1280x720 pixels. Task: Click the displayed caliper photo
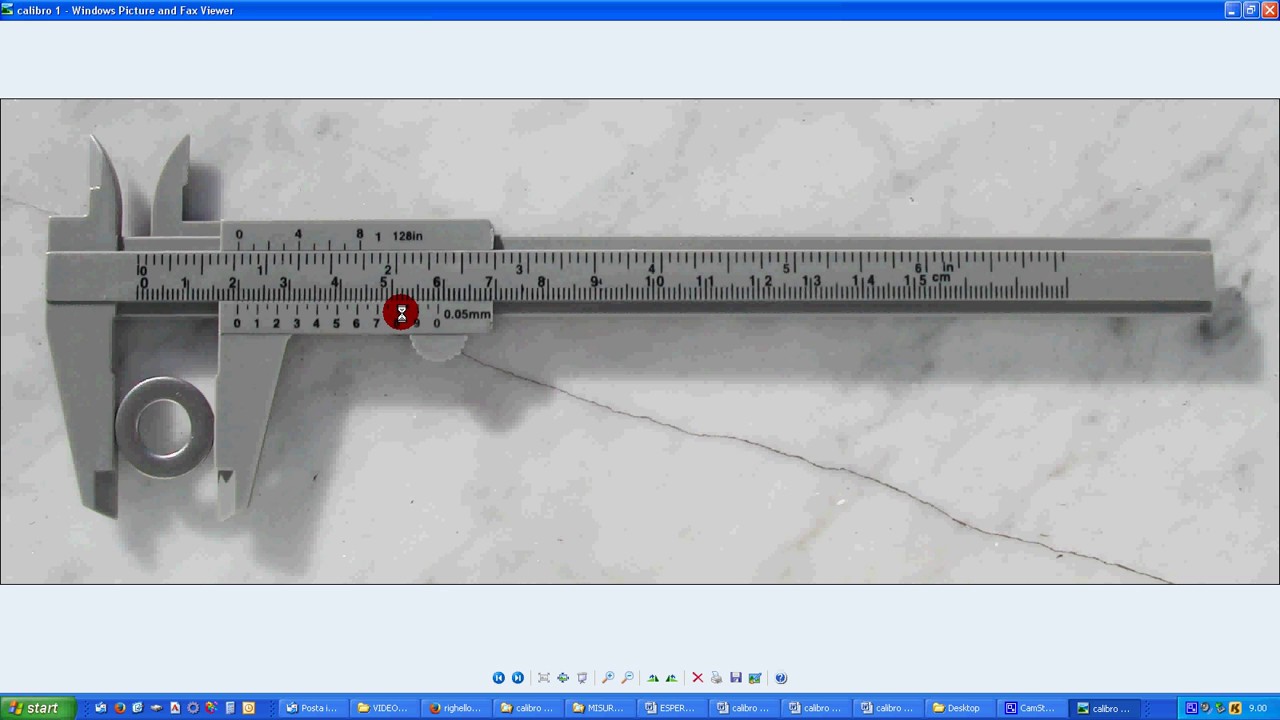(x=640, y=341)
